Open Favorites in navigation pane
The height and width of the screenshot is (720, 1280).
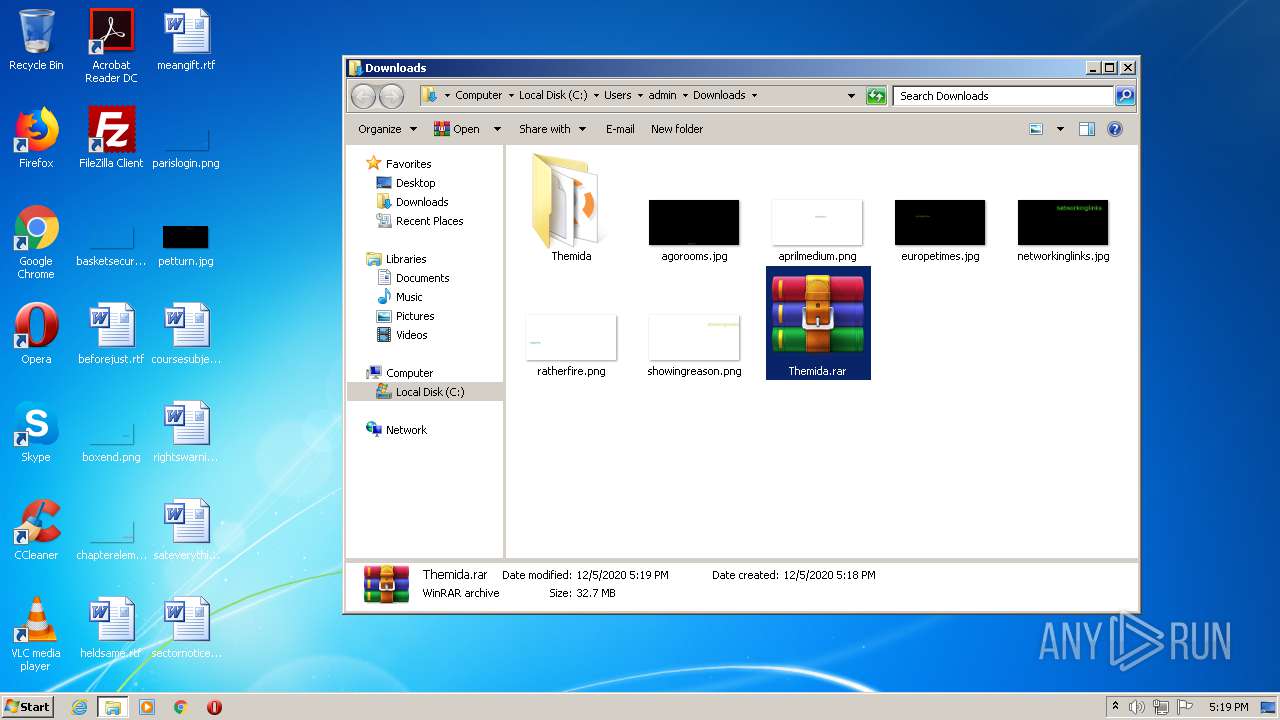click(x=399, y=164)
